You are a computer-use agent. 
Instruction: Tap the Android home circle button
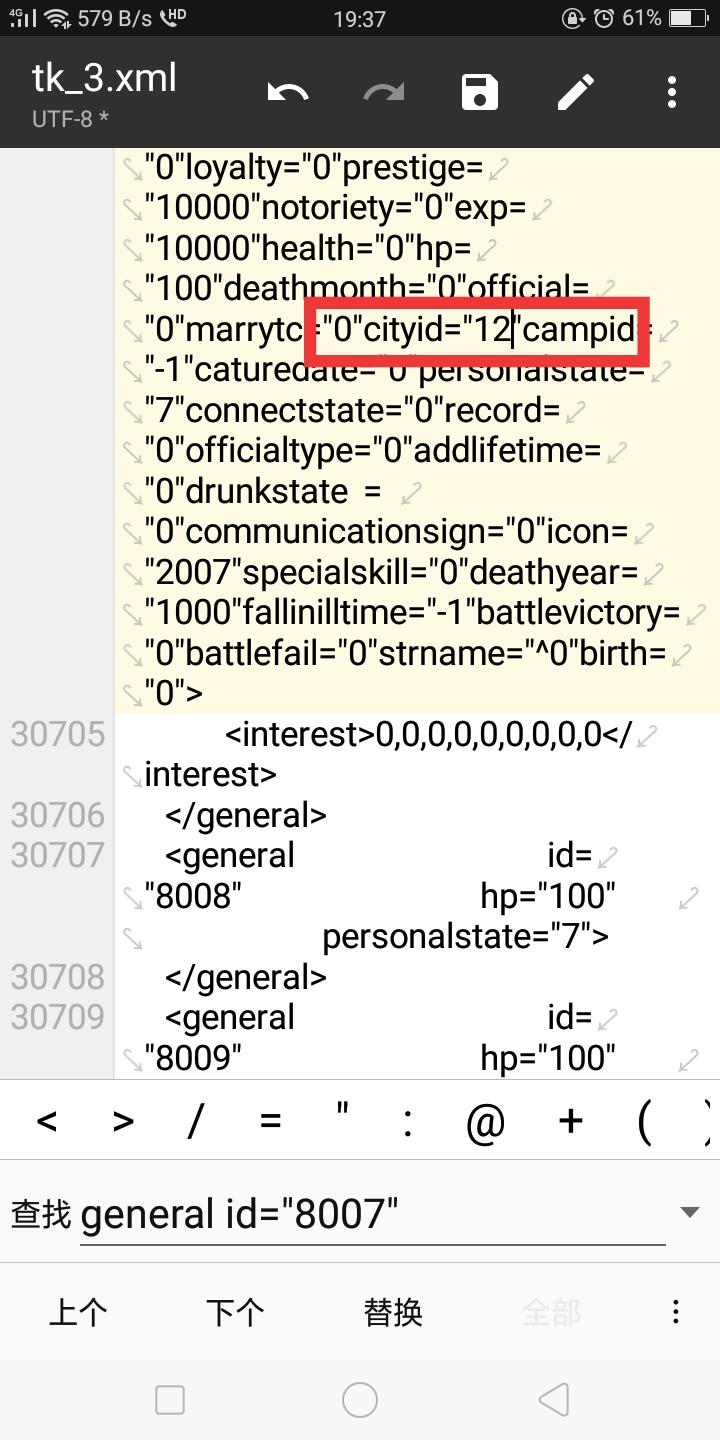point(360,1400)
